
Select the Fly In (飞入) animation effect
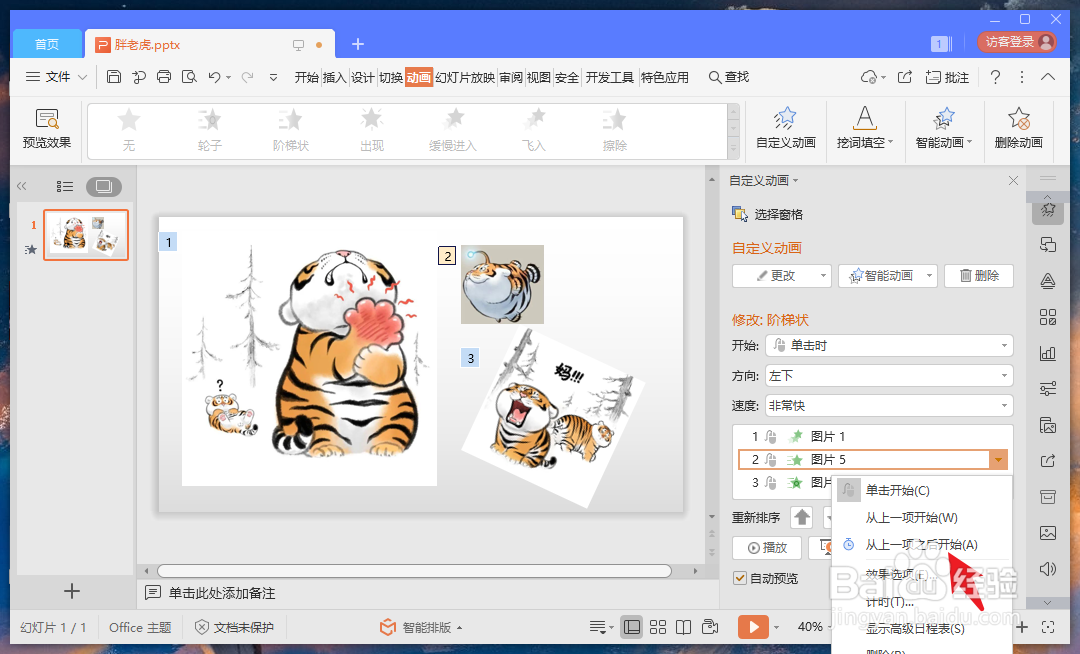534,130
